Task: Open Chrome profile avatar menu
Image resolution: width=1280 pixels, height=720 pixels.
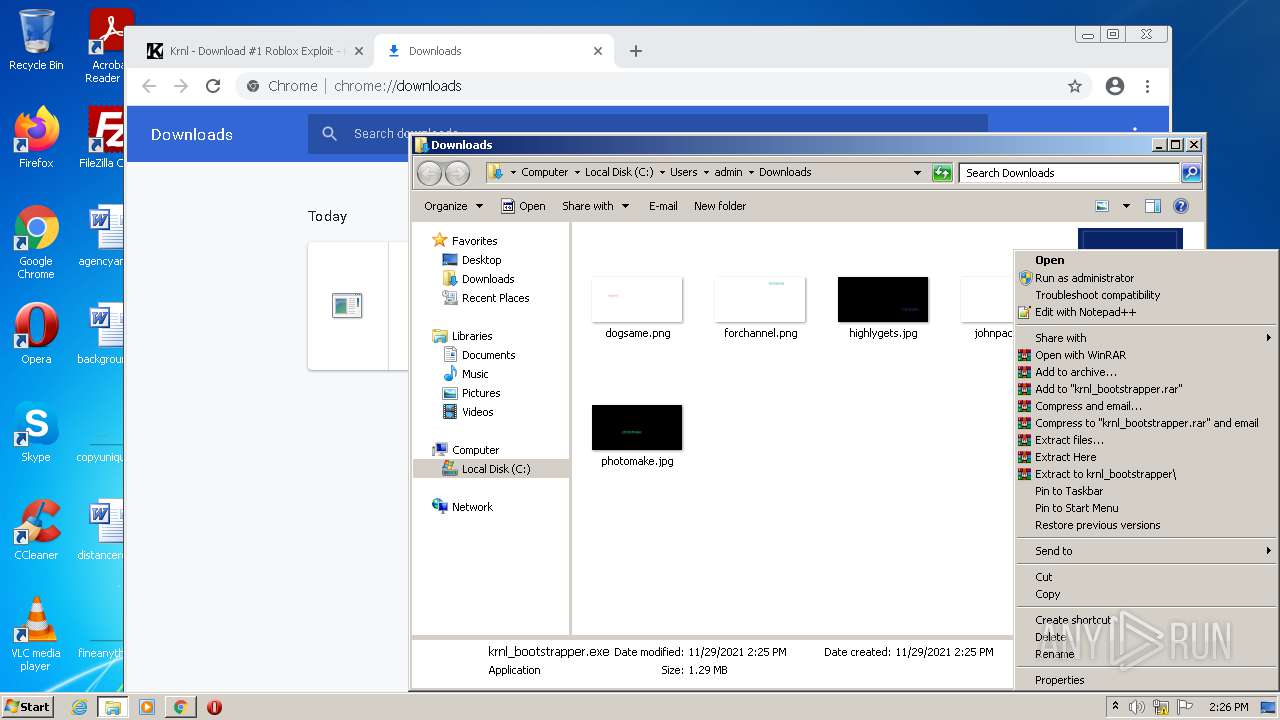Action: click(x=1115, y=86)
